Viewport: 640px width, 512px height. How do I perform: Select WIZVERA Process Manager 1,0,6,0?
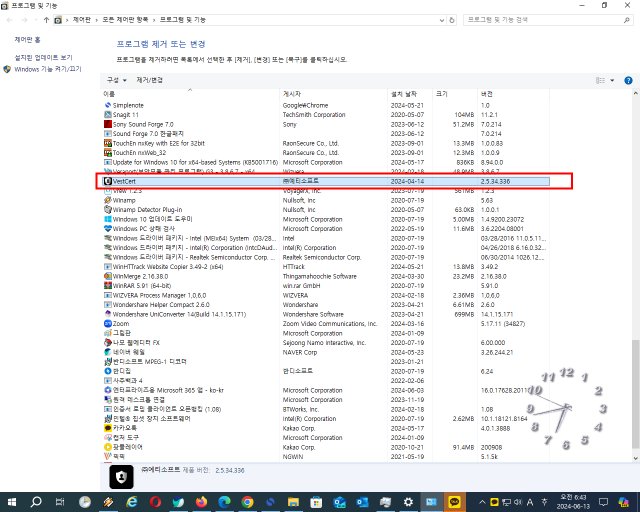tap(324, 295)
